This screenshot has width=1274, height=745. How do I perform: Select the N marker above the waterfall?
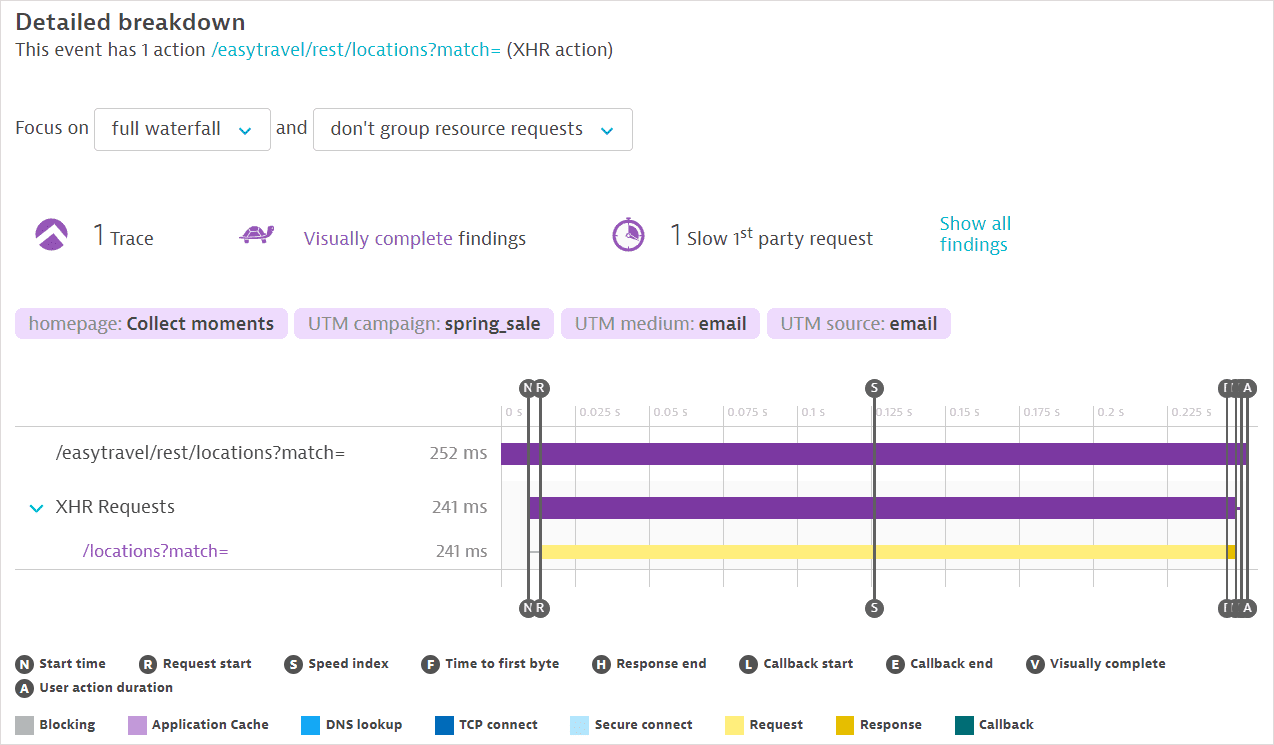(527, 388)
